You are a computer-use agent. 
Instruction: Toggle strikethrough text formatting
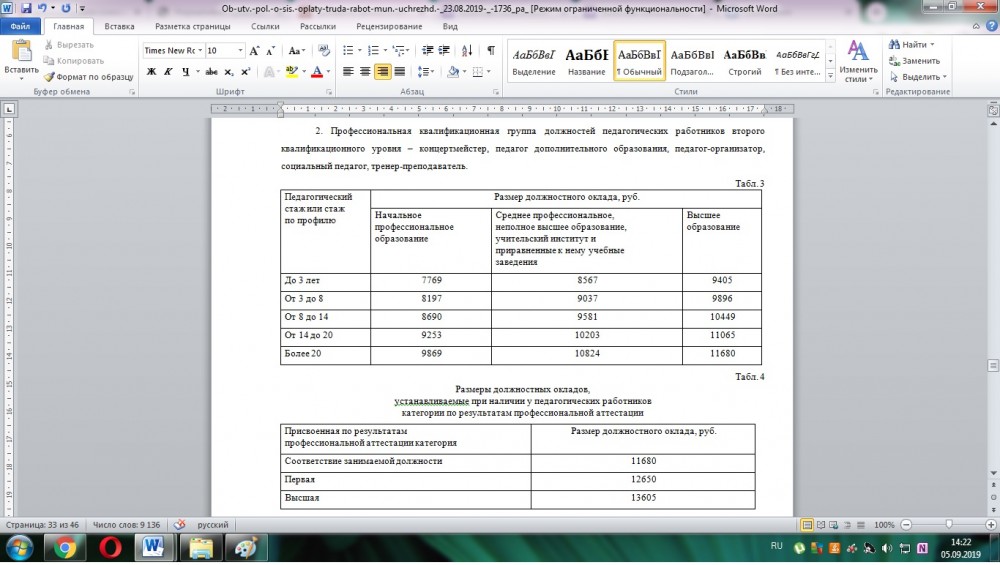click(x=211, y=72)
